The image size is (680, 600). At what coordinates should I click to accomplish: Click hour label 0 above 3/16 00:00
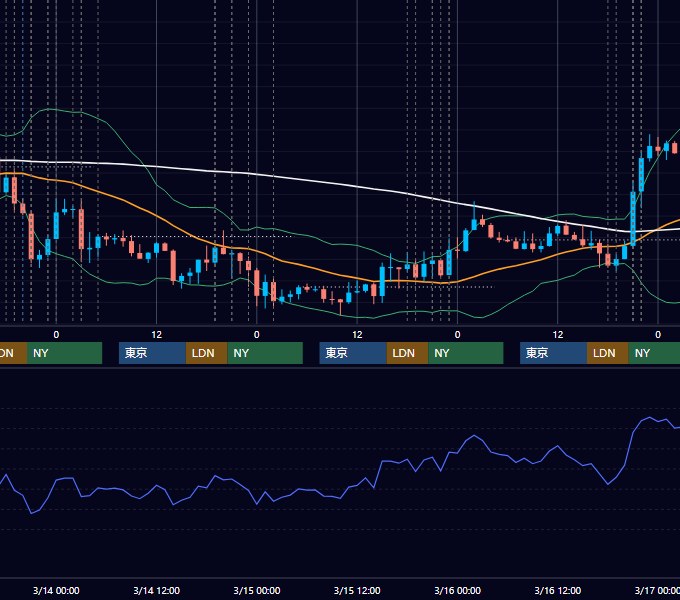(458, 335)
